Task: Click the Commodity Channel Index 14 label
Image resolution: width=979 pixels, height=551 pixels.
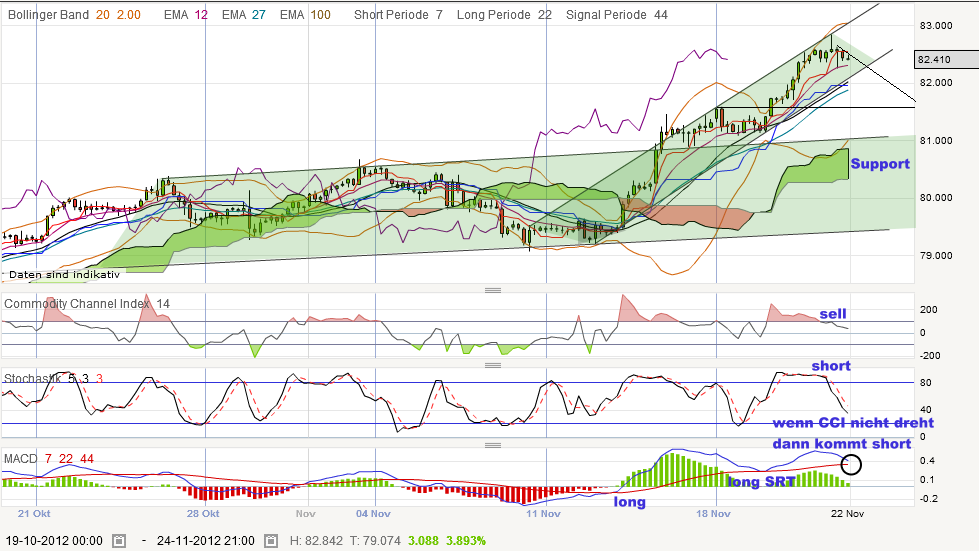Action: coord(87,304)
